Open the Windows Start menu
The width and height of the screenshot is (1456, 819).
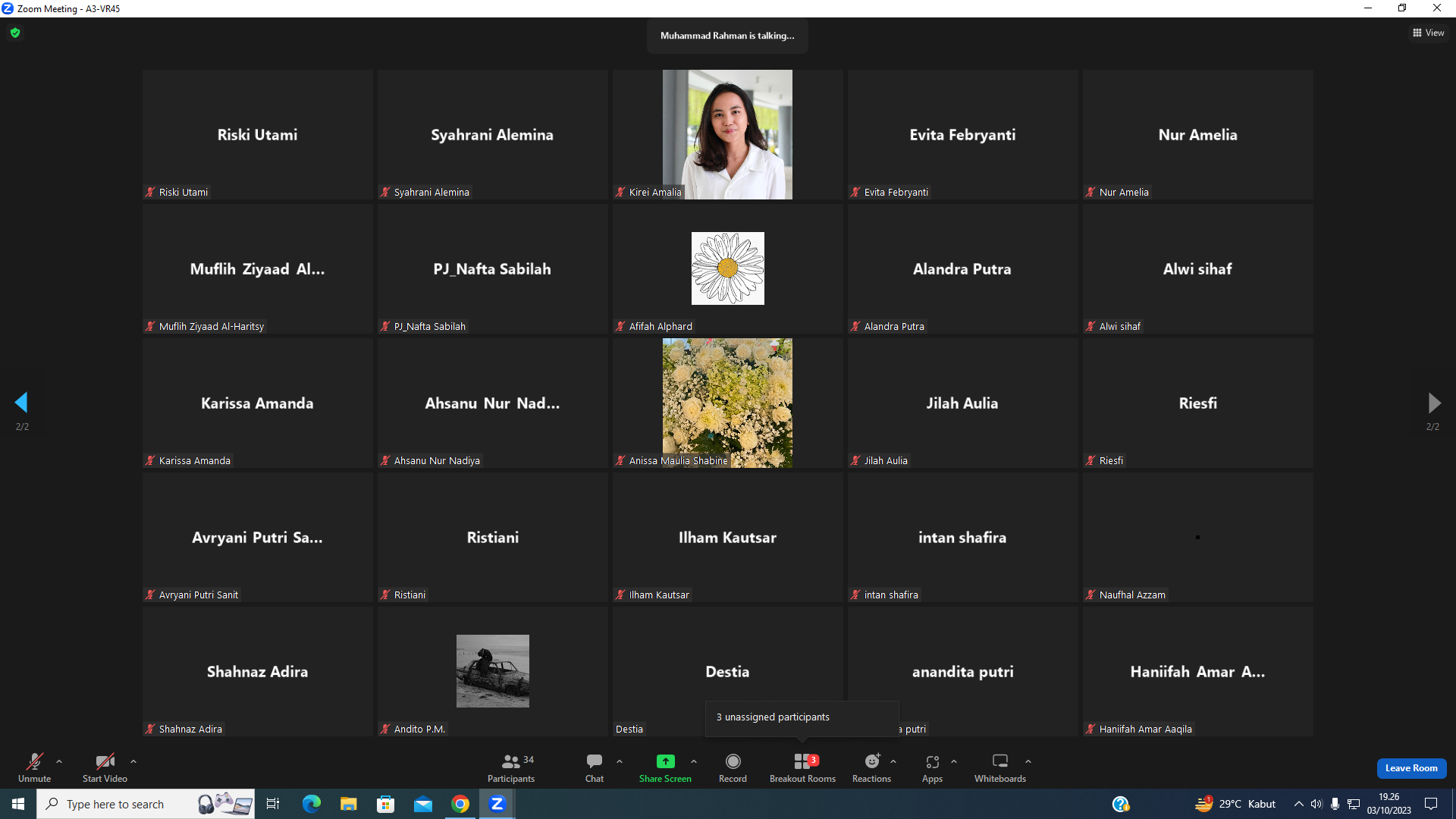[18, 804]
